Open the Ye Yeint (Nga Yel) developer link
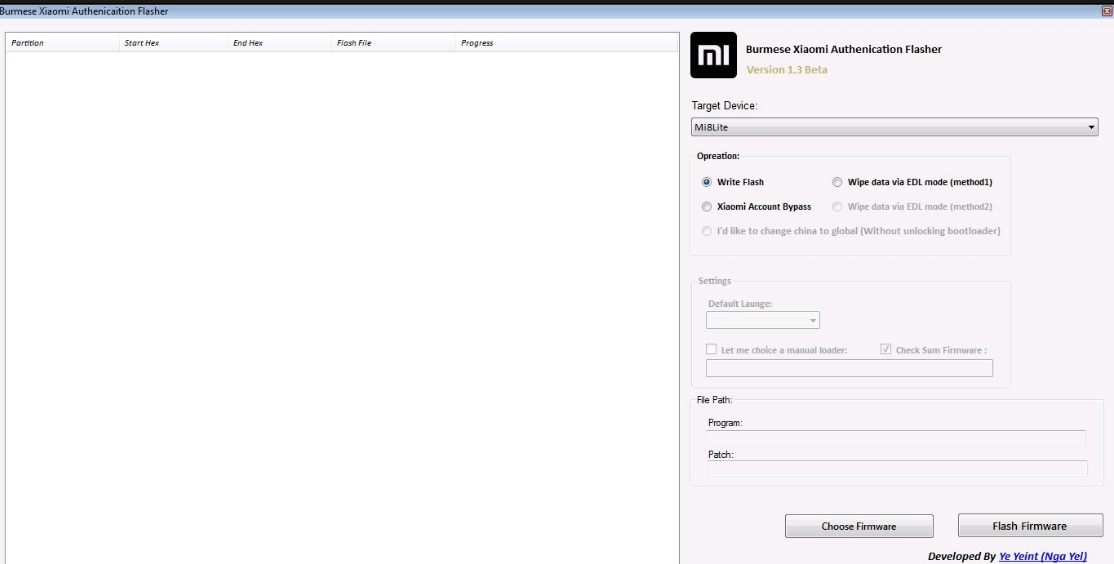1114x564 pixels. click(x=1042, y=556)
